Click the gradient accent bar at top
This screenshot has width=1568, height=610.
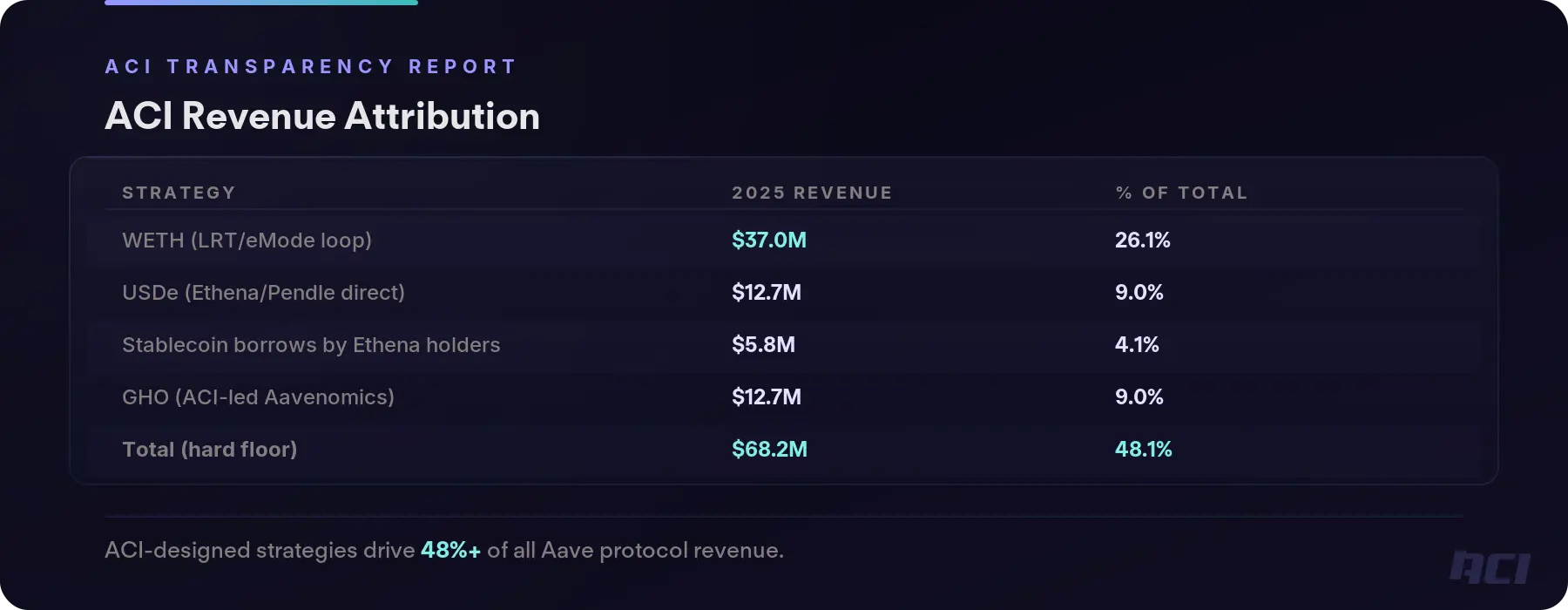(x=261, y=3)
